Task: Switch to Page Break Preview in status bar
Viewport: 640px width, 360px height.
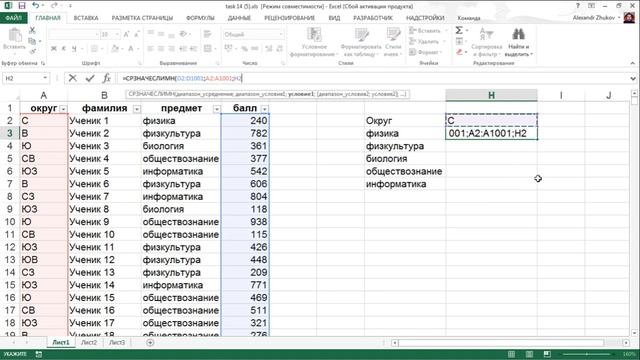Action: (547, 354)
